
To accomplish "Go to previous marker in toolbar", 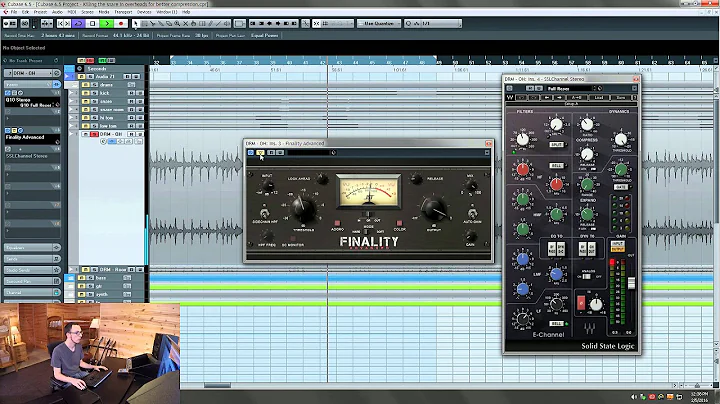I will pos(60,23).
